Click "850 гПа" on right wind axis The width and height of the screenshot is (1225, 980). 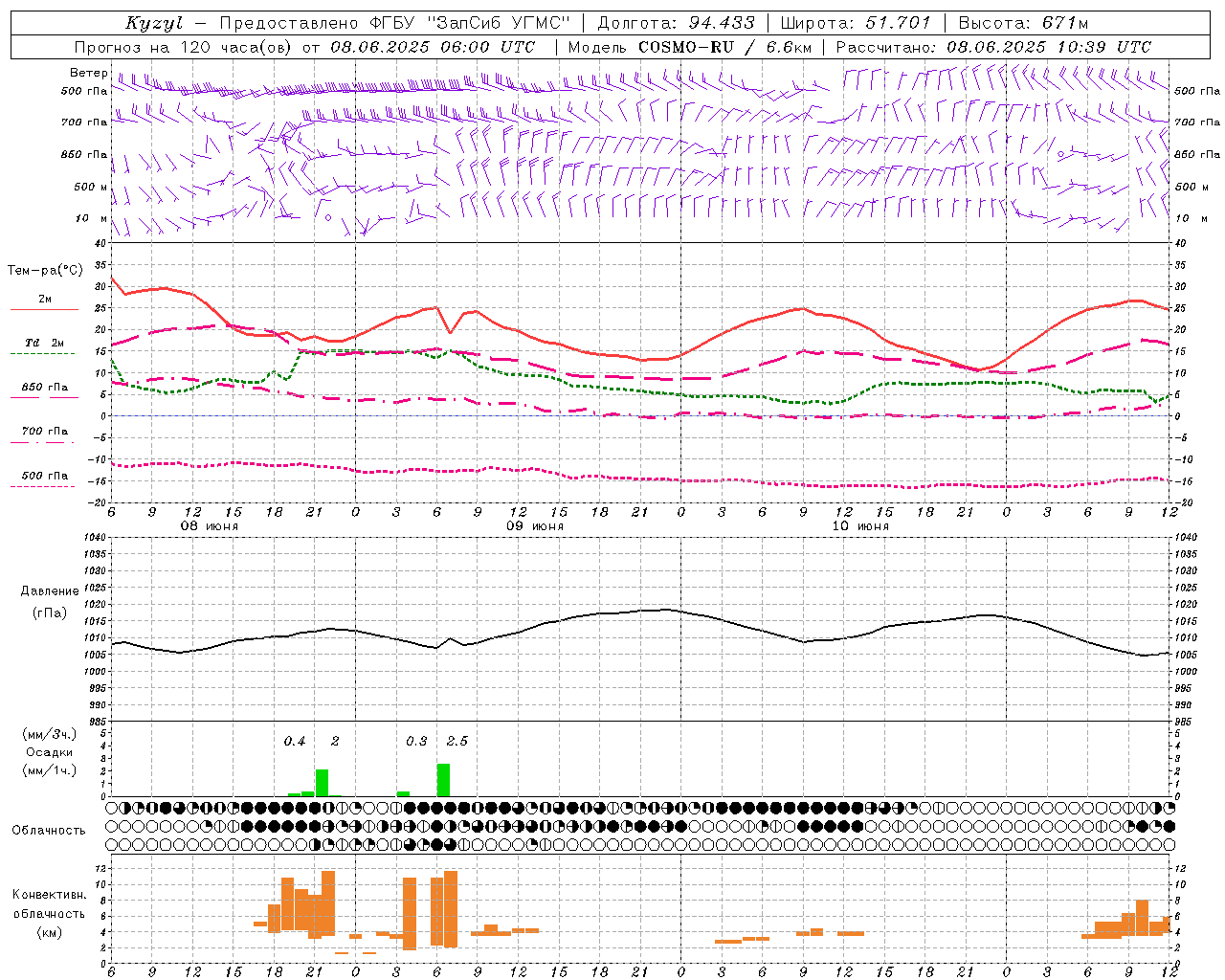1197,154
